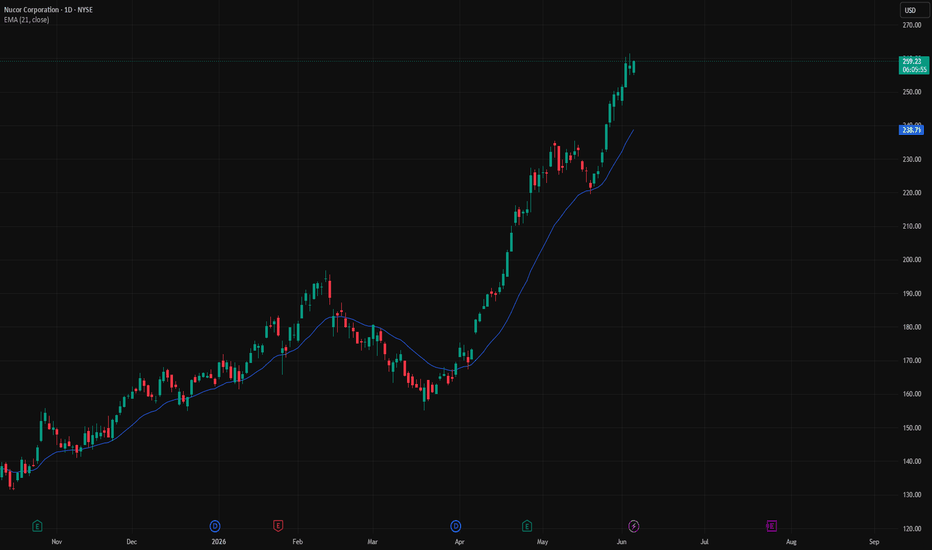The height and width of the screenshot is (550, 932).
Task: Click the Aug label on the time axis
Action: (x=791, y=542)
